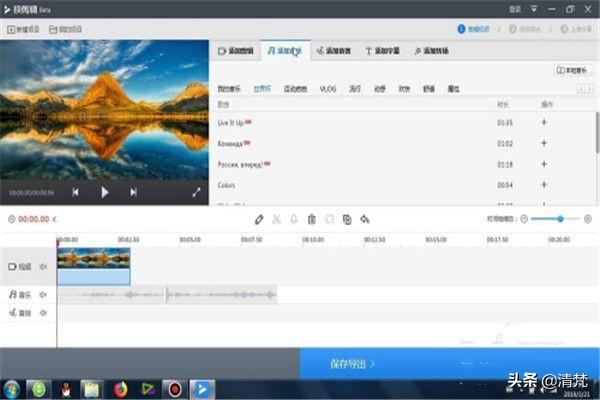The height and width of the screenshot is (400, 600).
Task: Click the copy clip icon
Action: [x=347, y=219]
